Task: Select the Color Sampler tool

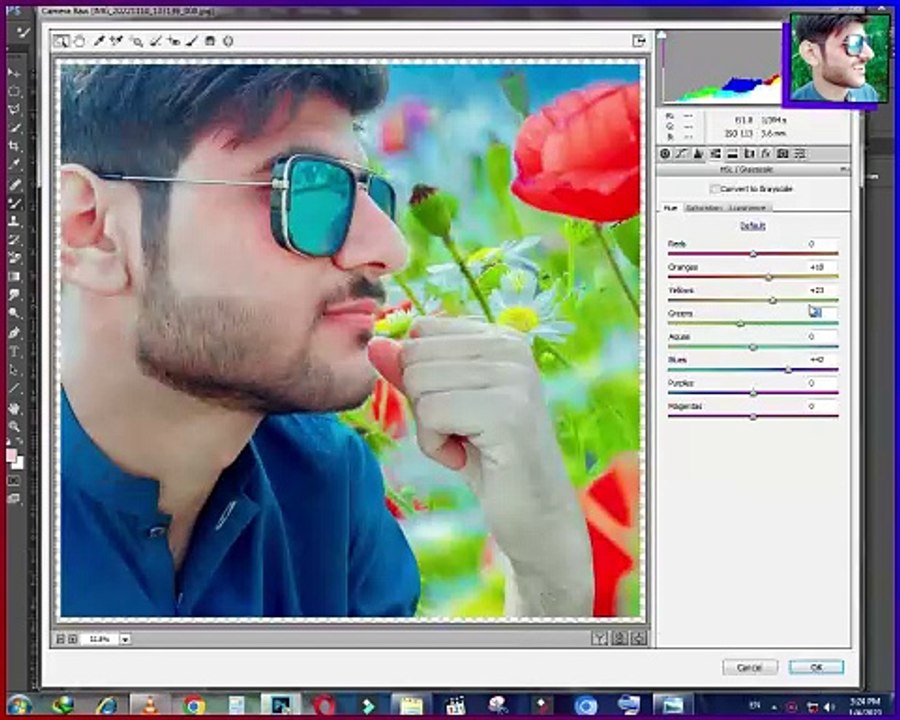Action: pyautogui.click(x=117, y=41)
